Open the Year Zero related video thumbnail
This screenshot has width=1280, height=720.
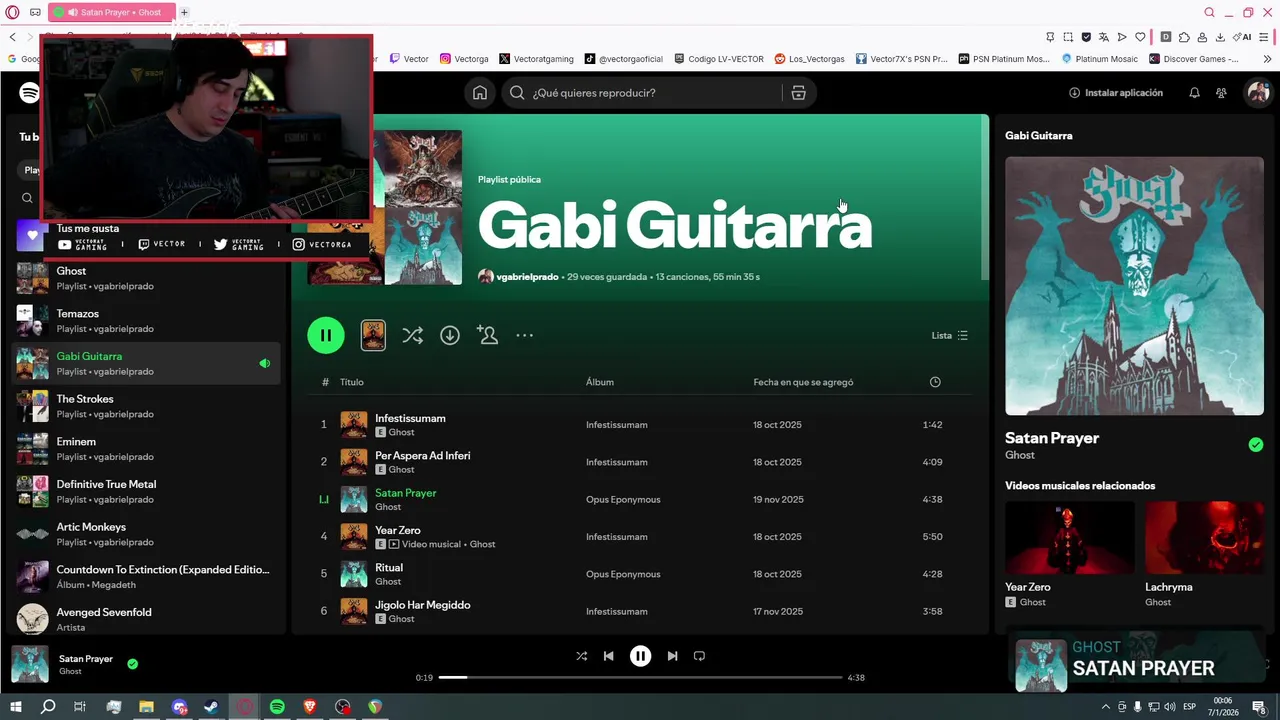1070,537
